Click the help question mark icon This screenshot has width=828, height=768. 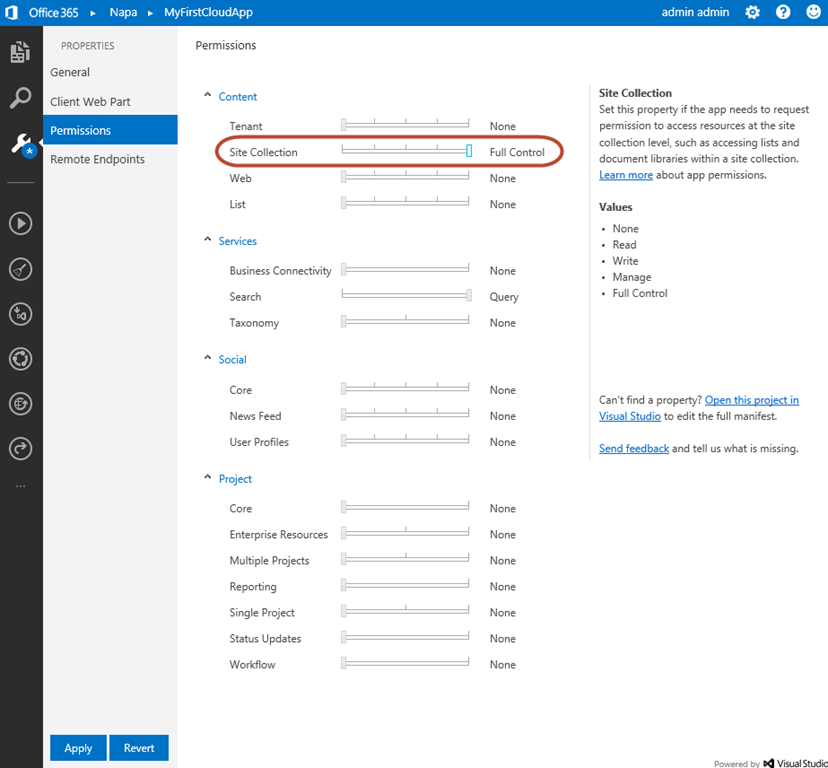[x=783, y=12]
